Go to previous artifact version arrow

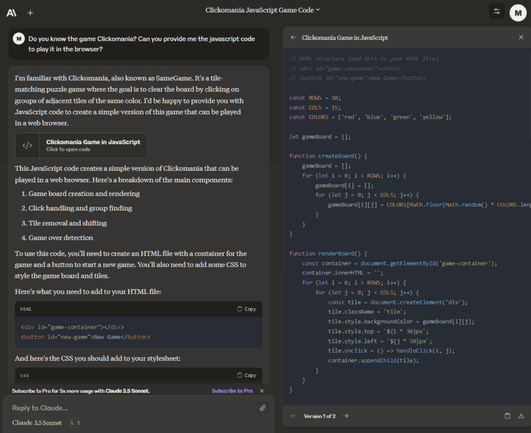point(293,416)
